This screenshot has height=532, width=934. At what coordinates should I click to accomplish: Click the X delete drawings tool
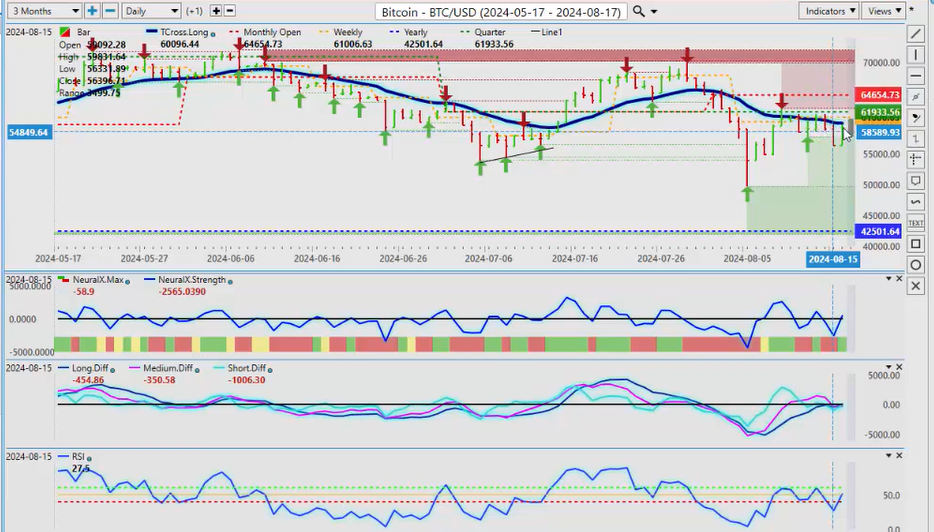pos(916,286)
